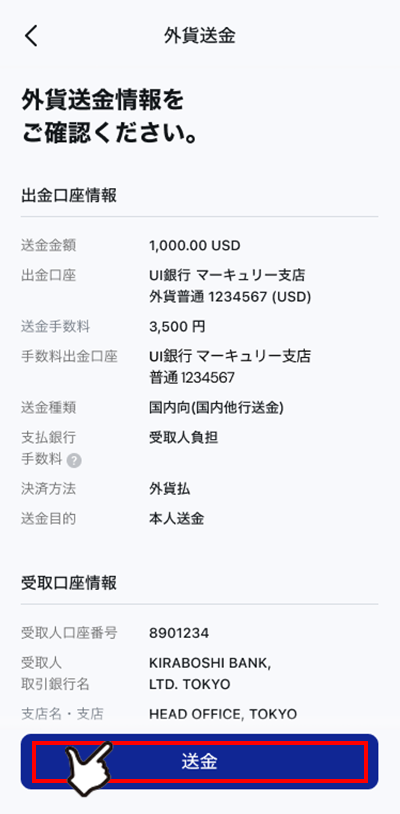Tap the 本人送金 transfer purpose value
Viewport: 400px width, 814px height.
pyautogui.click(x=176, y=519)
